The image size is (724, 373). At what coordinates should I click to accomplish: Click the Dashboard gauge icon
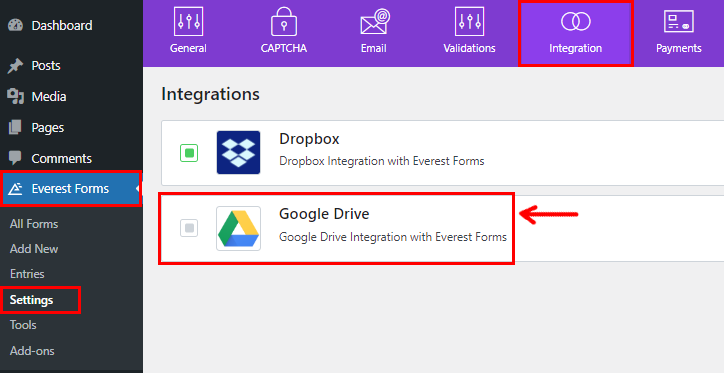point(15,25)
